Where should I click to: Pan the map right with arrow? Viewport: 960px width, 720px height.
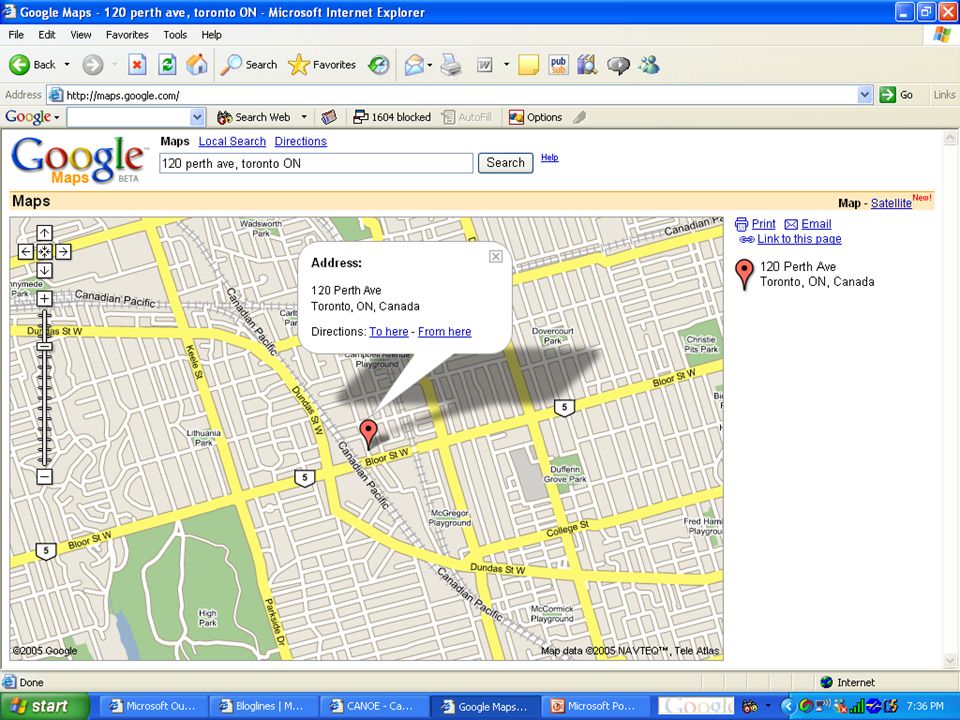pos(64,252)
